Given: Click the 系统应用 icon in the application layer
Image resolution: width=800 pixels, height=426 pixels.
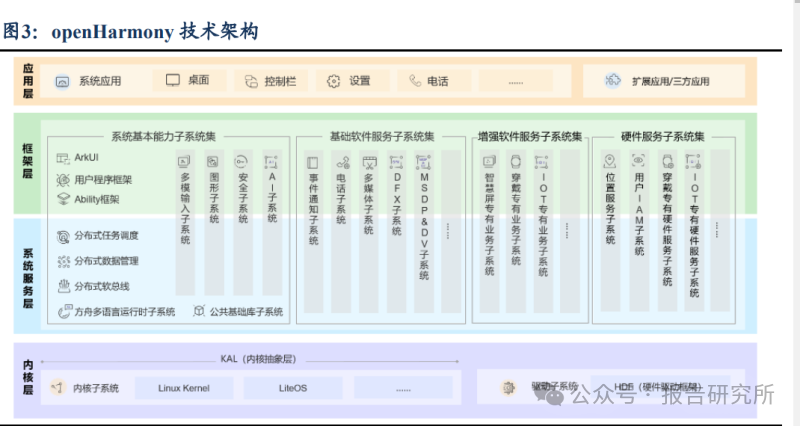Looking at the screenshot, I should (x=62, y=82).
